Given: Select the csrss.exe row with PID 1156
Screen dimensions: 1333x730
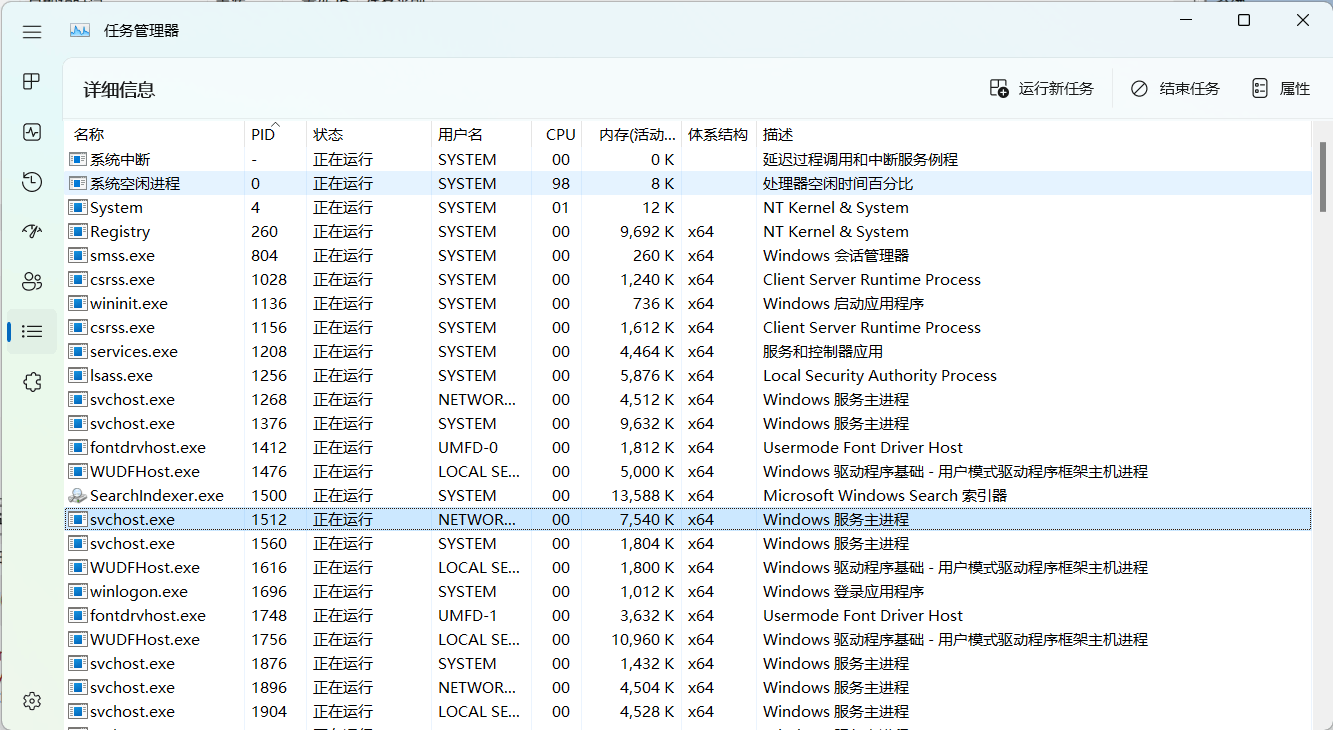Looking at the screenshot, I should pos(688,328).
